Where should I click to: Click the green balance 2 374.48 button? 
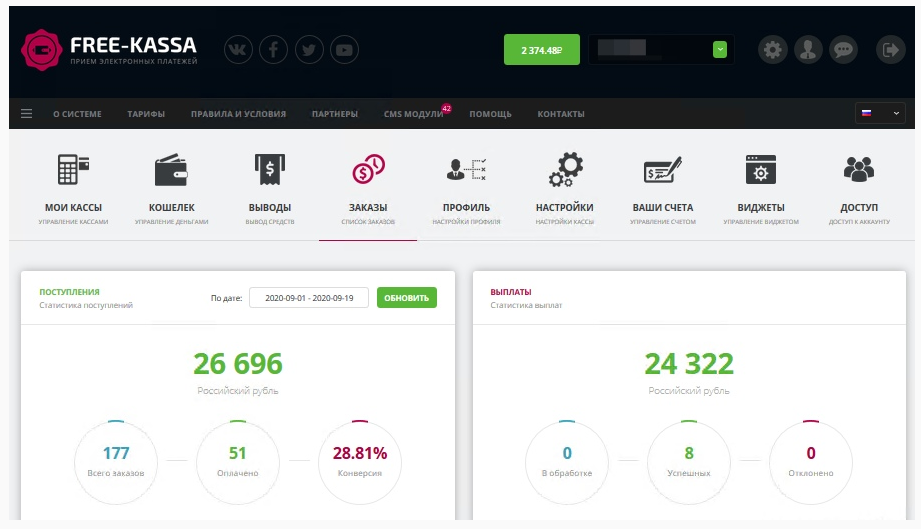542,50
